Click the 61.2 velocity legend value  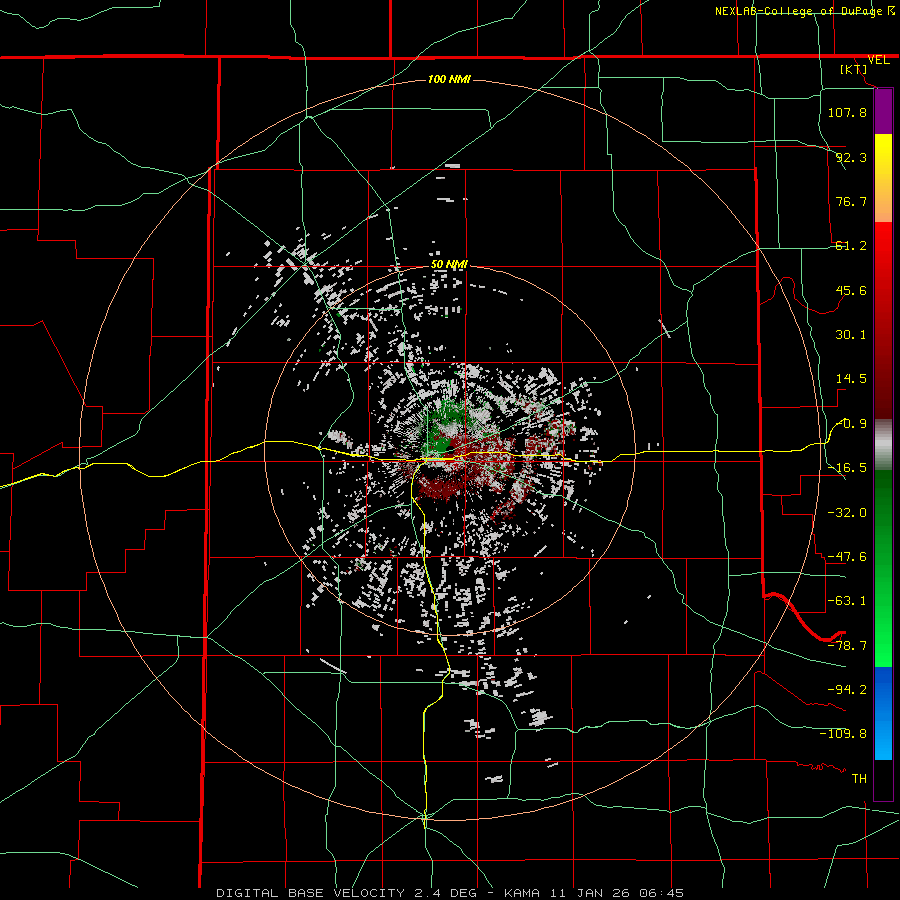pyautogui.click(x=851, y=246)
